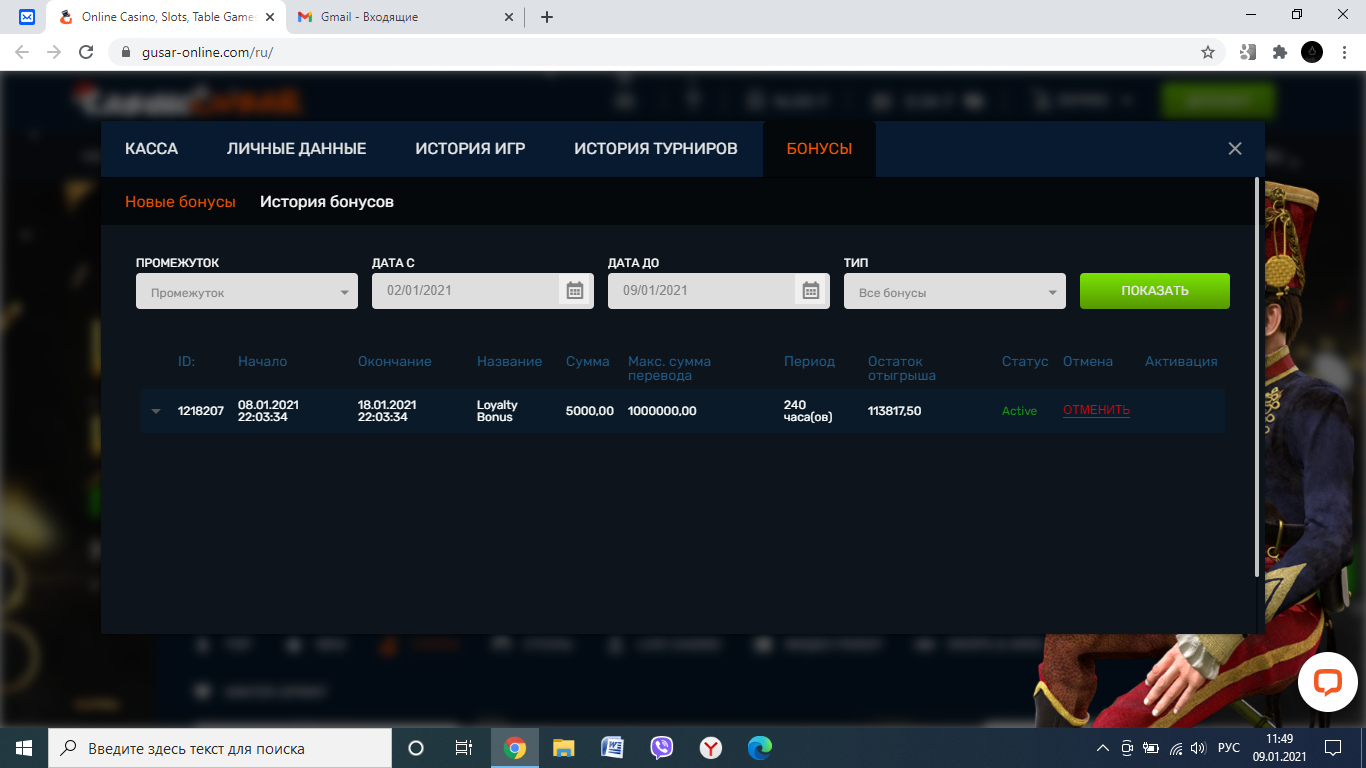Open the История бонусов section
Image resolution: width=1366 pixels, height=768 pixels.
(327, 202)
